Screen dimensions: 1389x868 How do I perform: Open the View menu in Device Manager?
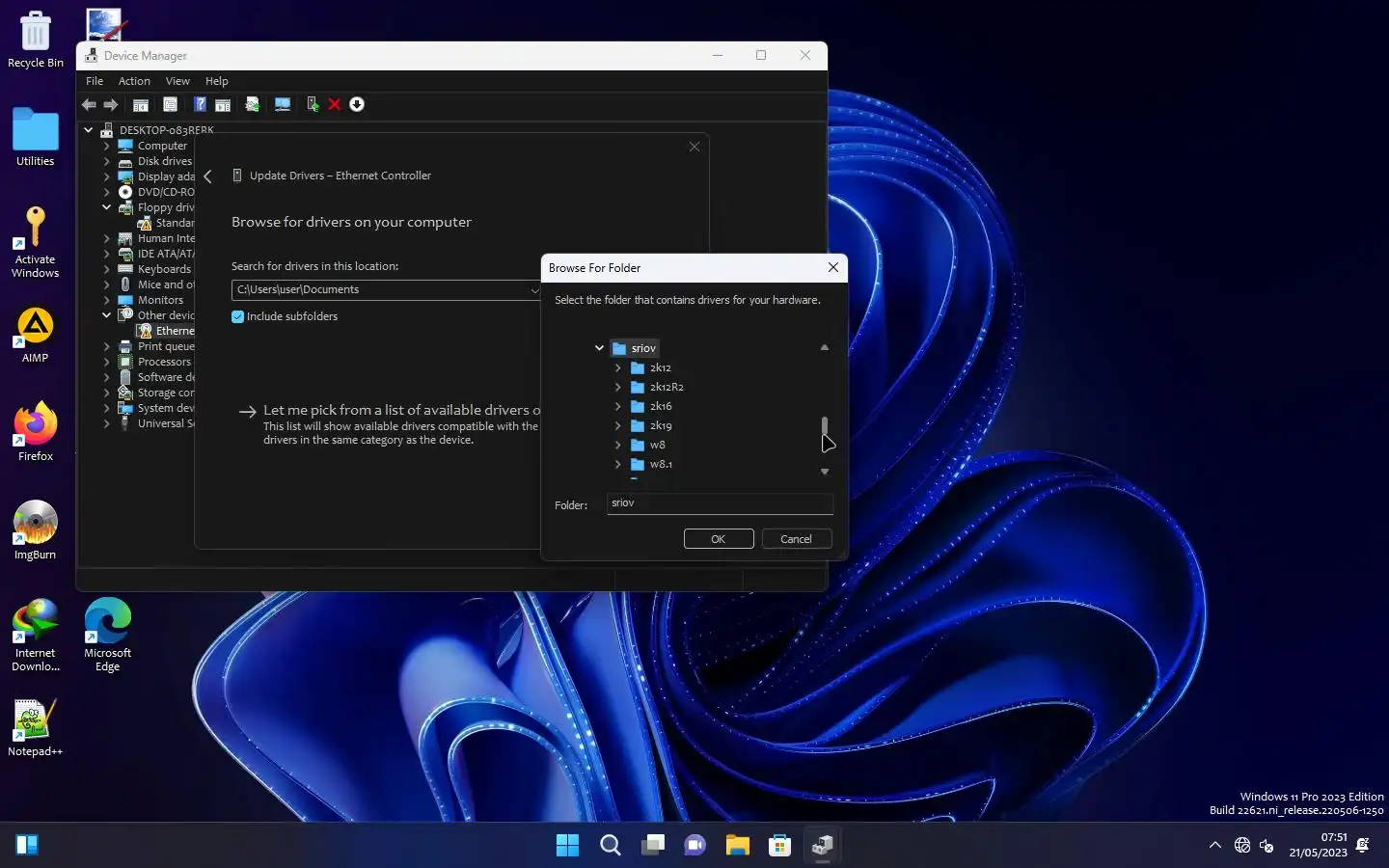click(x=177, y=81)
